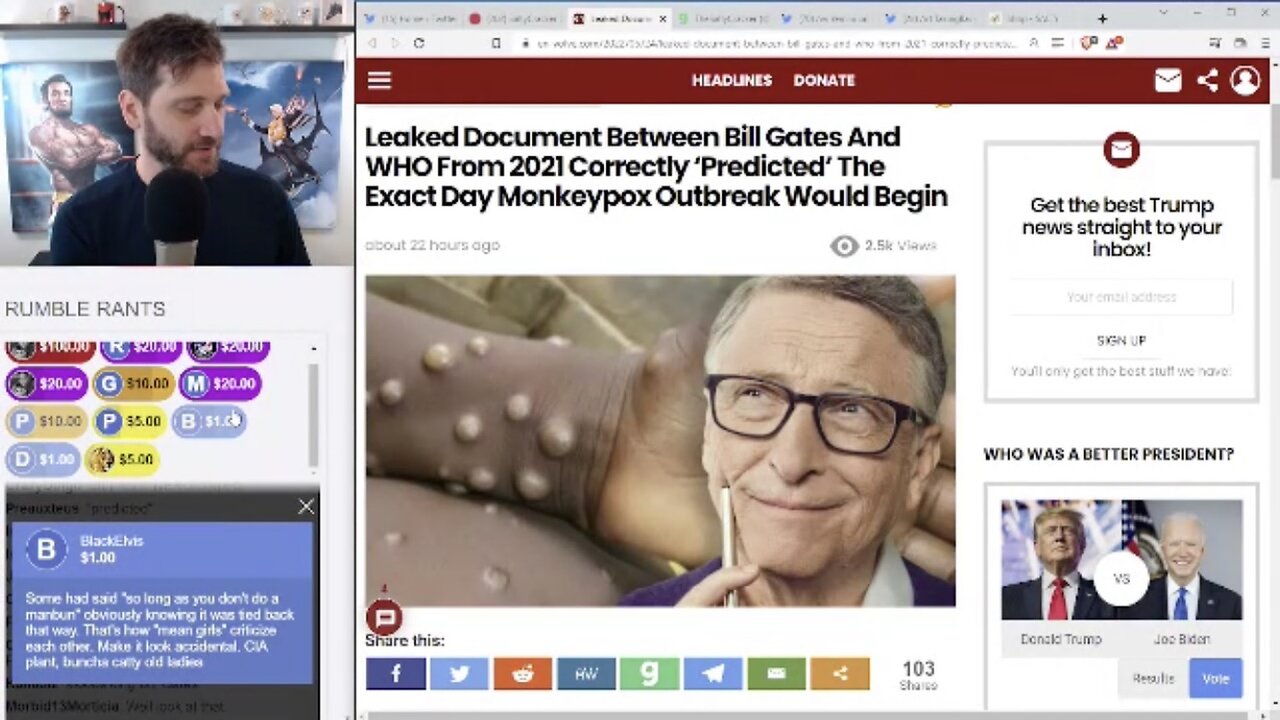
Task: Select the G $10.00 rant
Action: 134,383
